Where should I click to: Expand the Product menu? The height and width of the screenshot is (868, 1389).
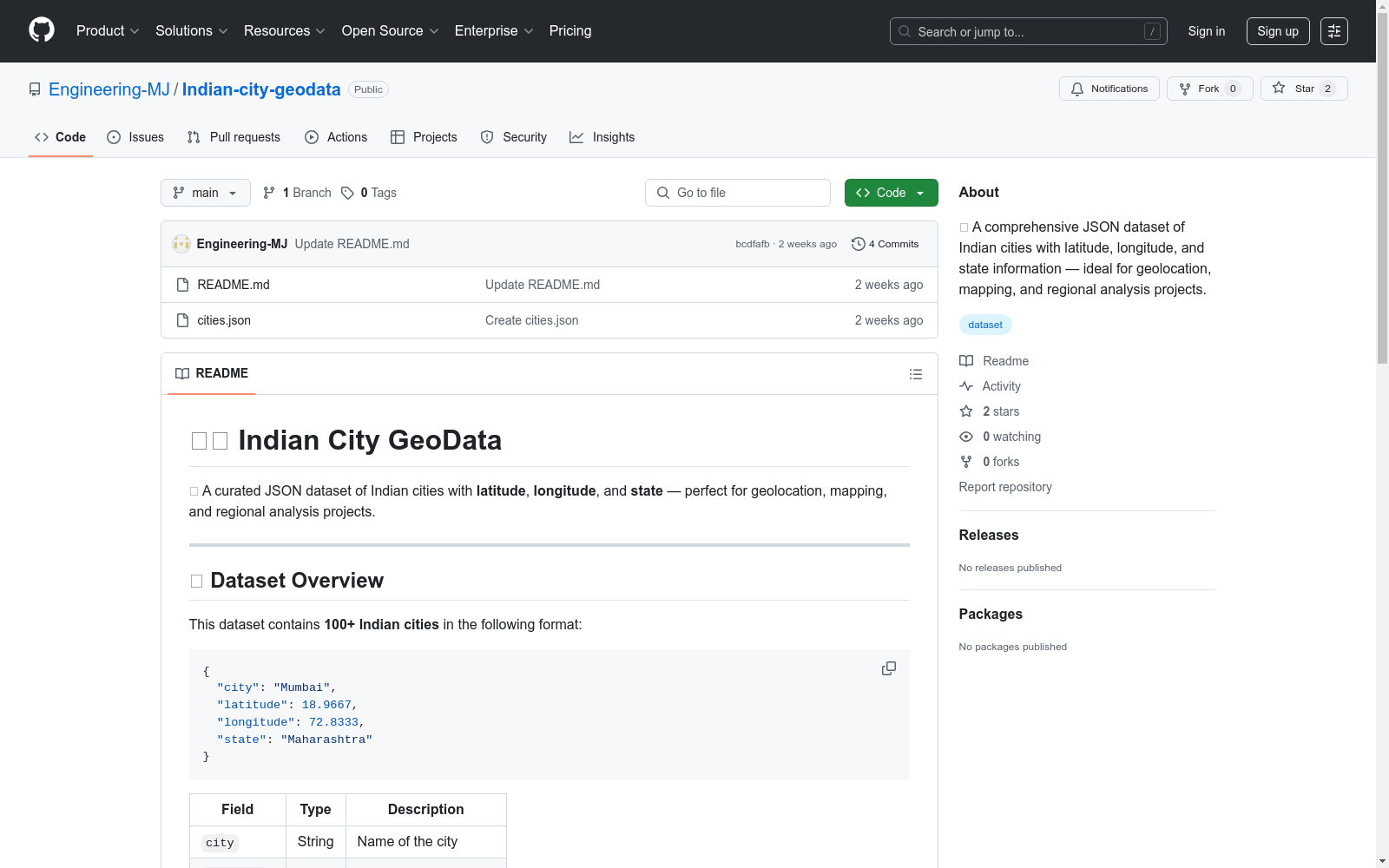[x=108, y=31]
